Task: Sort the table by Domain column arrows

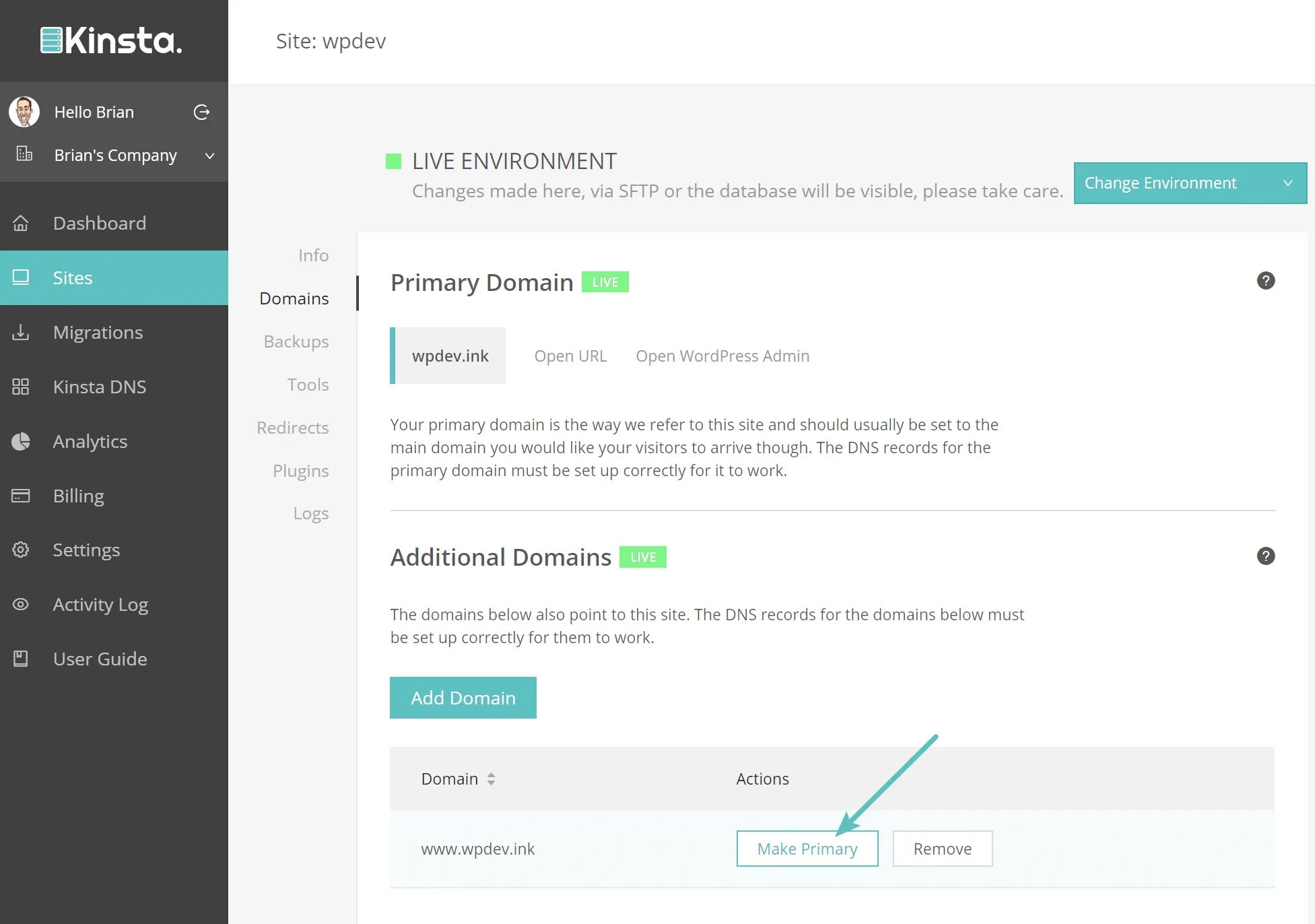Action: tap(491, 779)
